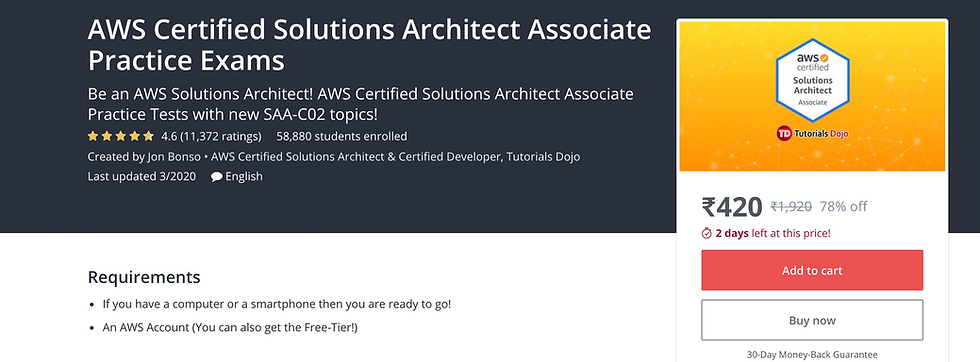Click the English language speech bubble icon
Image resolution: width=980 pixels, height=362 pixels.
(x=216, y=177)
